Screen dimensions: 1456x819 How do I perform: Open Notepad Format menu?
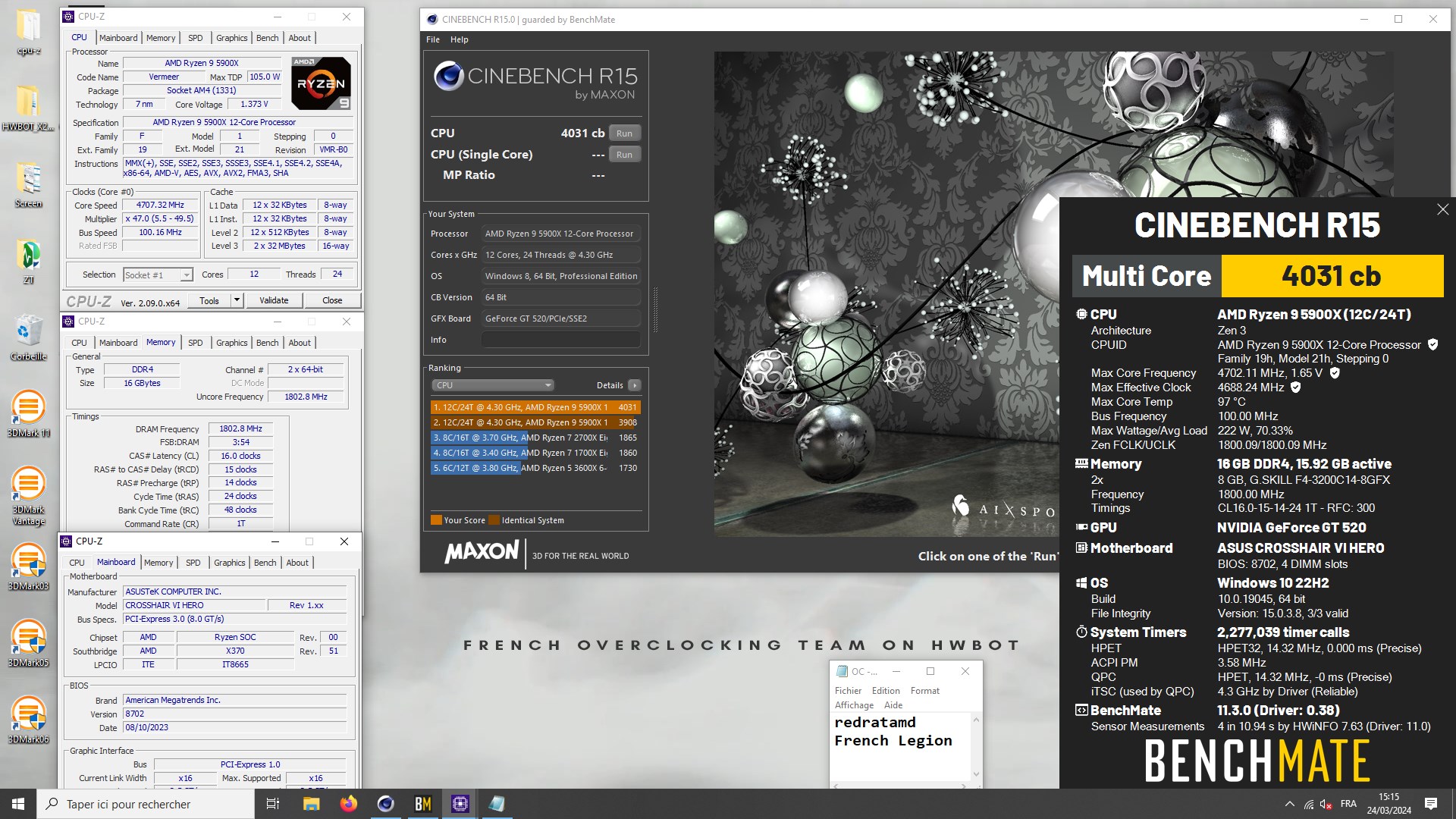point(924,691)
